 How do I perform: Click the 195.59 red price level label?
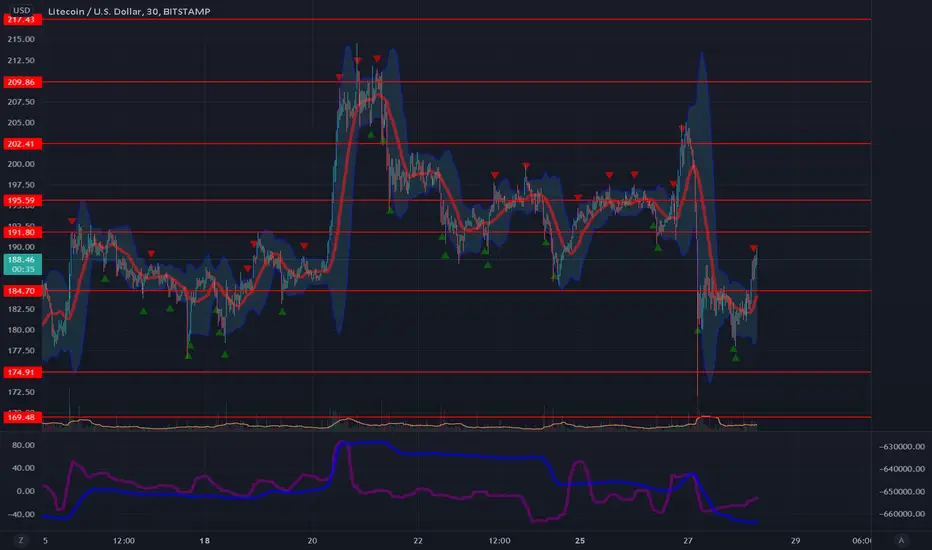tap(22, 200)
